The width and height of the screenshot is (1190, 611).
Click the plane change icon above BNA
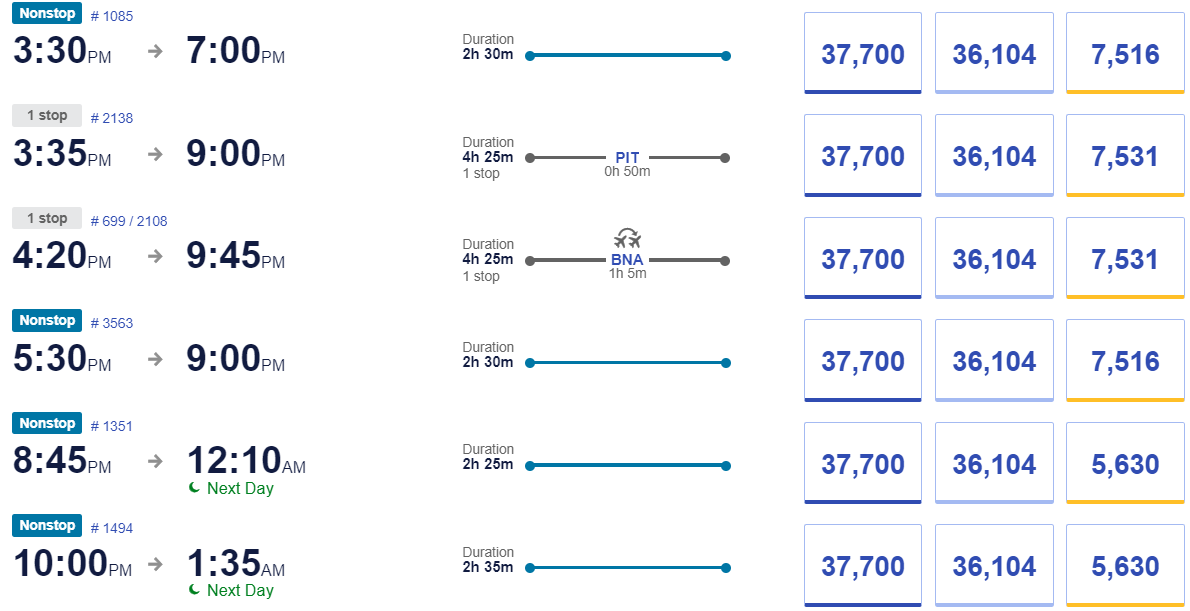(x=627, y=239)
